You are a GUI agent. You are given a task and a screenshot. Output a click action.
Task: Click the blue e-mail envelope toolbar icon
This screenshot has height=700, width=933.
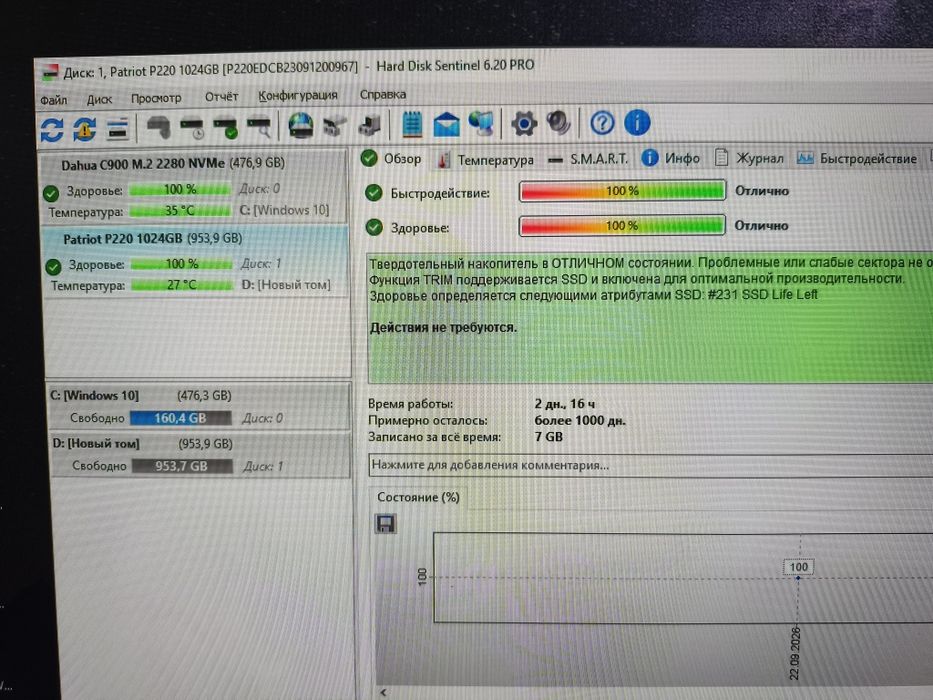click(446, 124)
